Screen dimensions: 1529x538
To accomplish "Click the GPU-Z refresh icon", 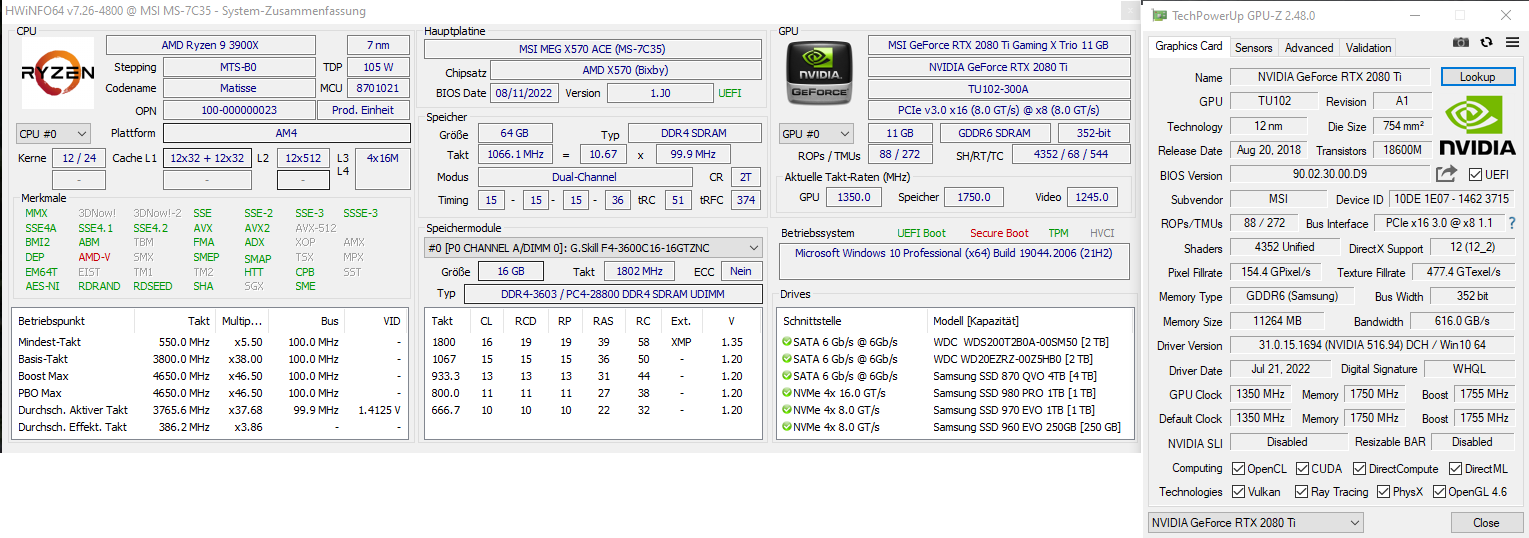I will (x=1486, y=42).
